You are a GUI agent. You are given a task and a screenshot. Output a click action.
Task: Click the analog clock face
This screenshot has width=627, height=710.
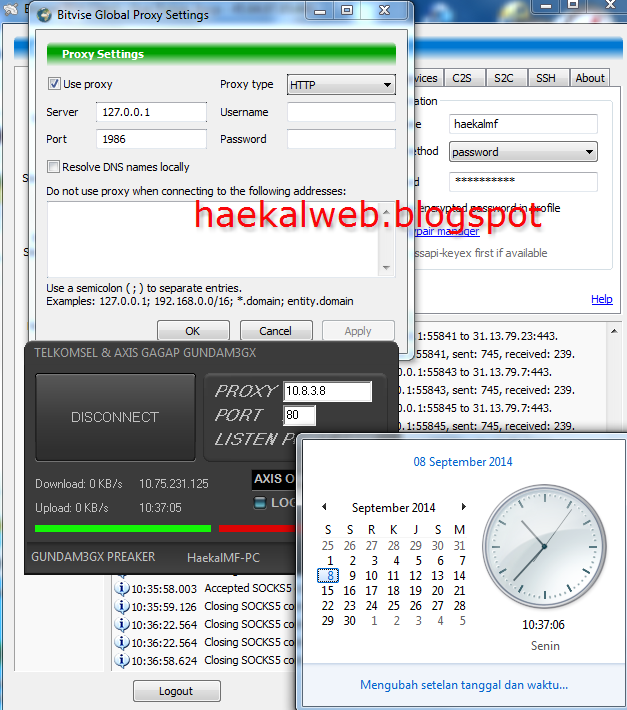tap(544, 546)
